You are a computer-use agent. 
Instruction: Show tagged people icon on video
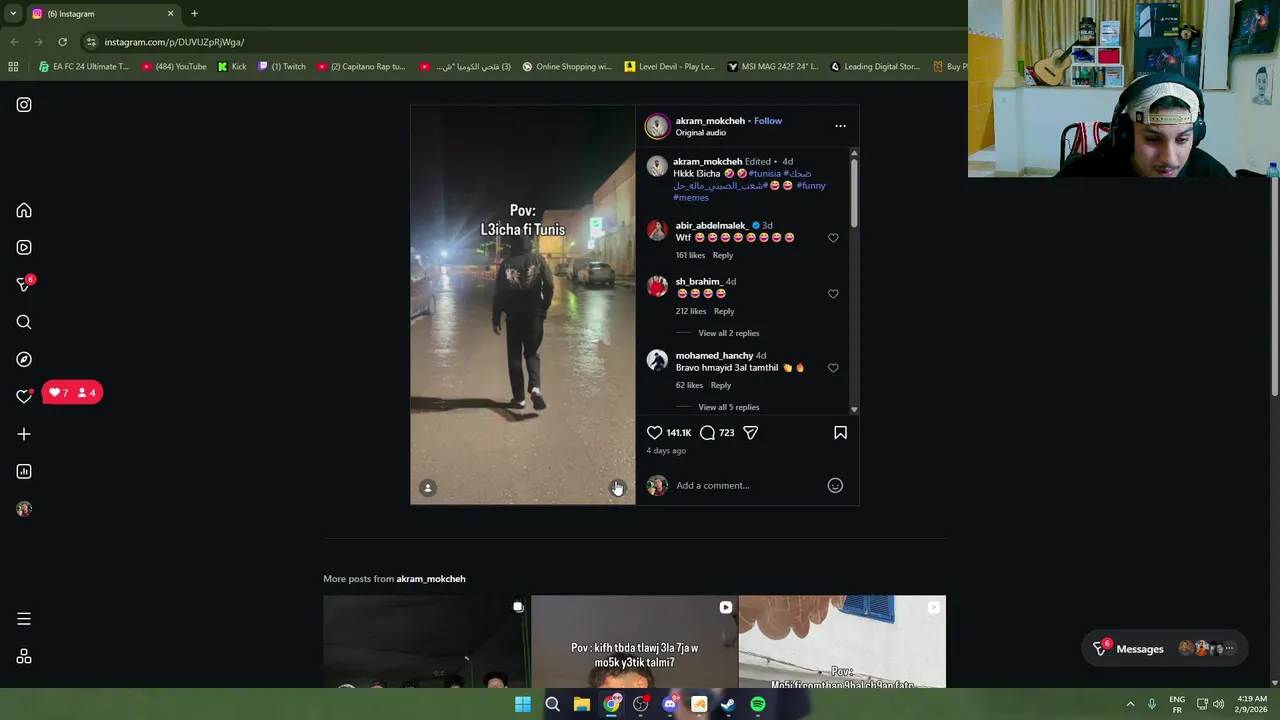(x=428, y=487)
